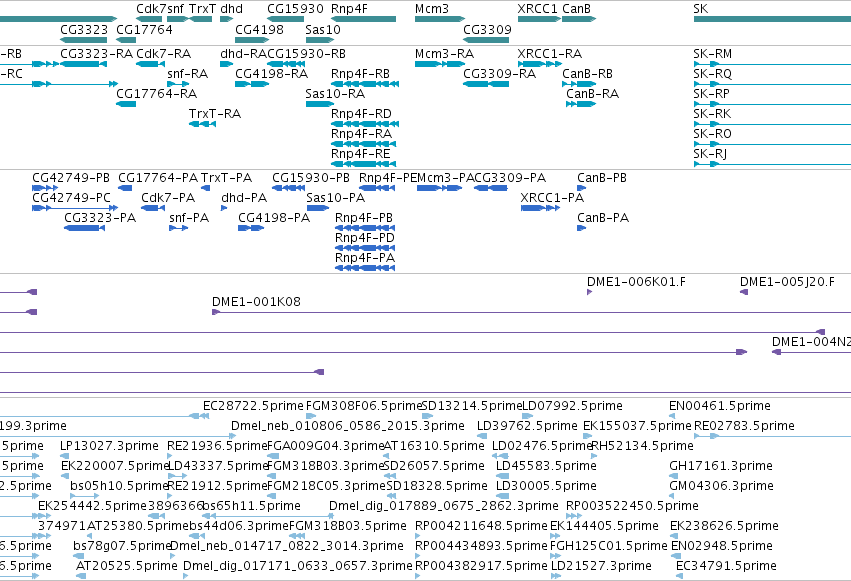The height and width of the screenshot is (581, 851).
Task: Click transcript SK-RJ
Action: [x=772, y=164]
